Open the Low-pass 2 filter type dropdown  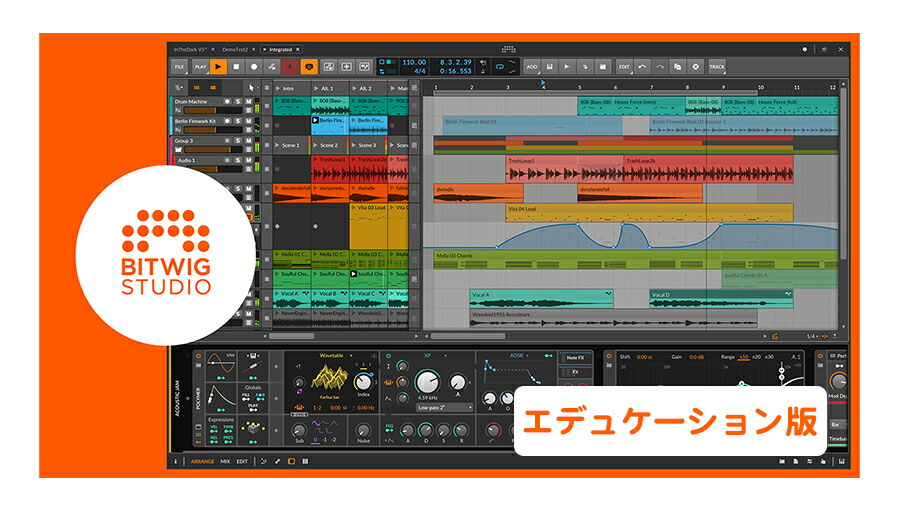pyautogui.click(x=444, y=408)
